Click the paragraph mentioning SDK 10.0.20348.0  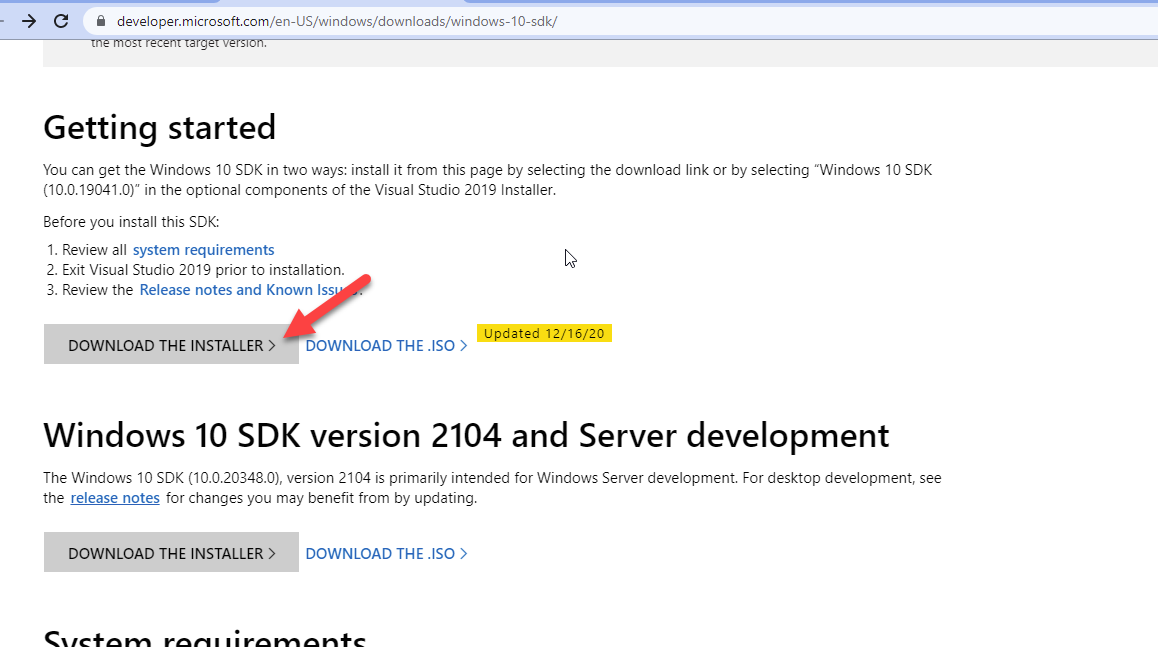[492, 479]
